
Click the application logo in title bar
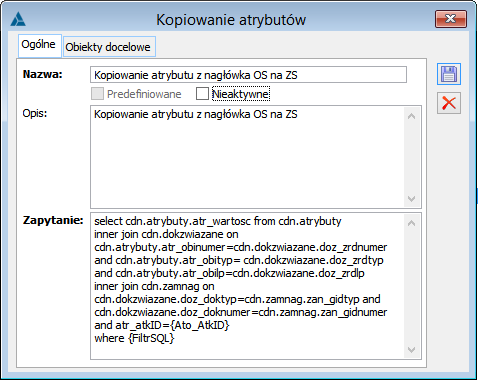click(18, 19)
